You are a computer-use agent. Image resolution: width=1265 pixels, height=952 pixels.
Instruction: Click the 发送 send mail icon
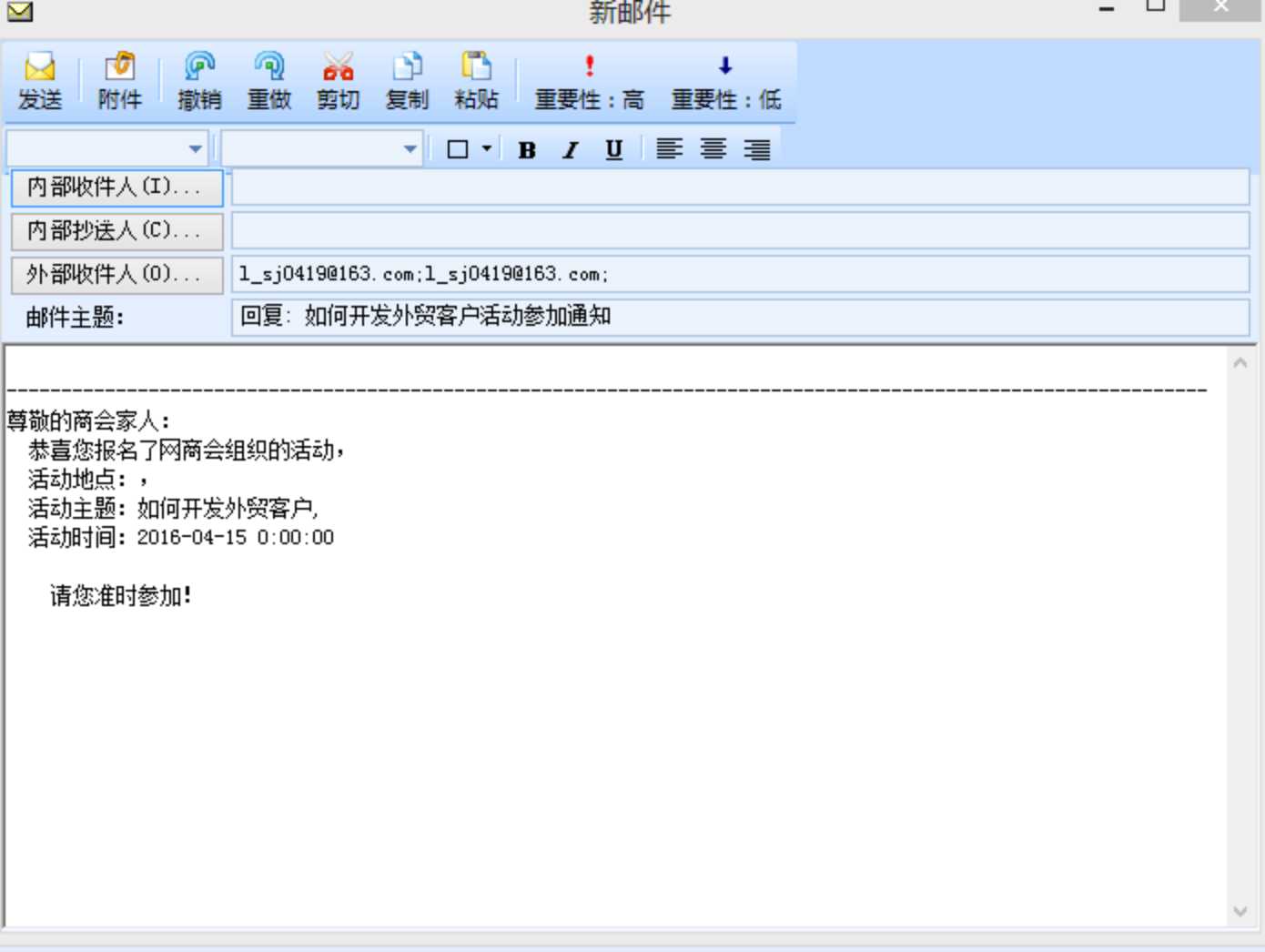(x=40, y=81)
